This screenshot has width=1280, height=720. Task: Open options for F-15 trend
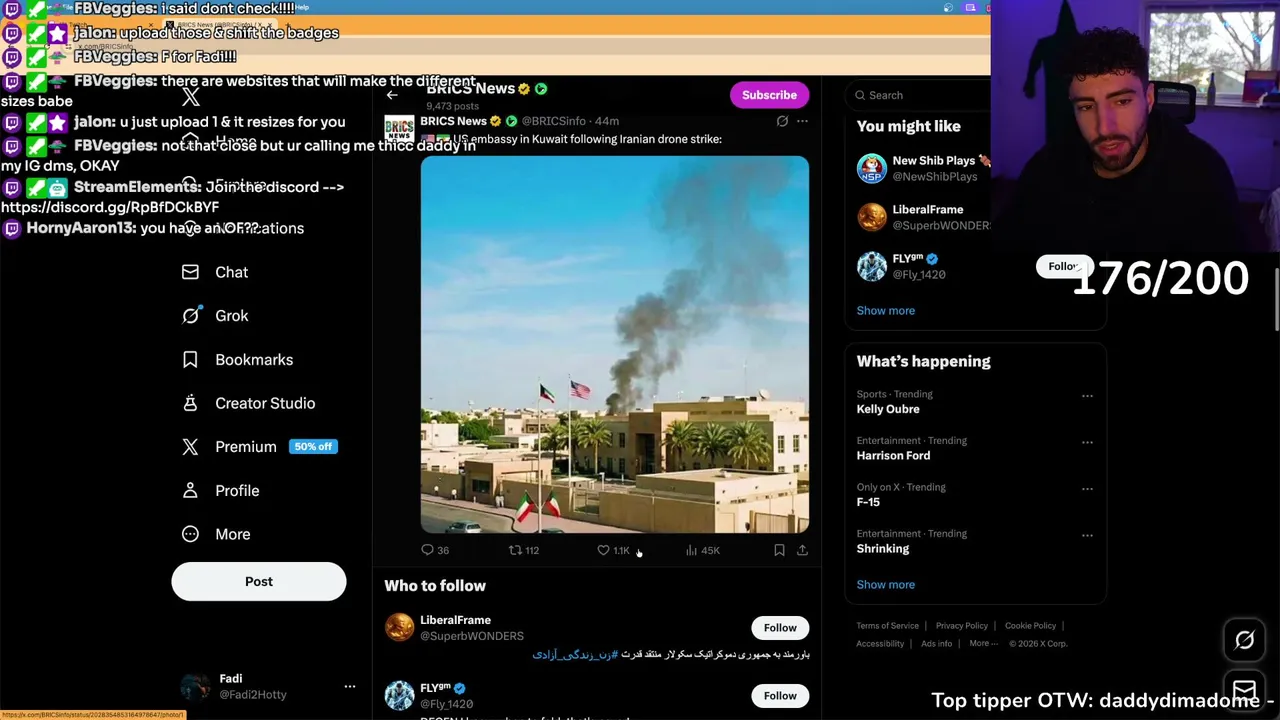tap(1087, 489)
